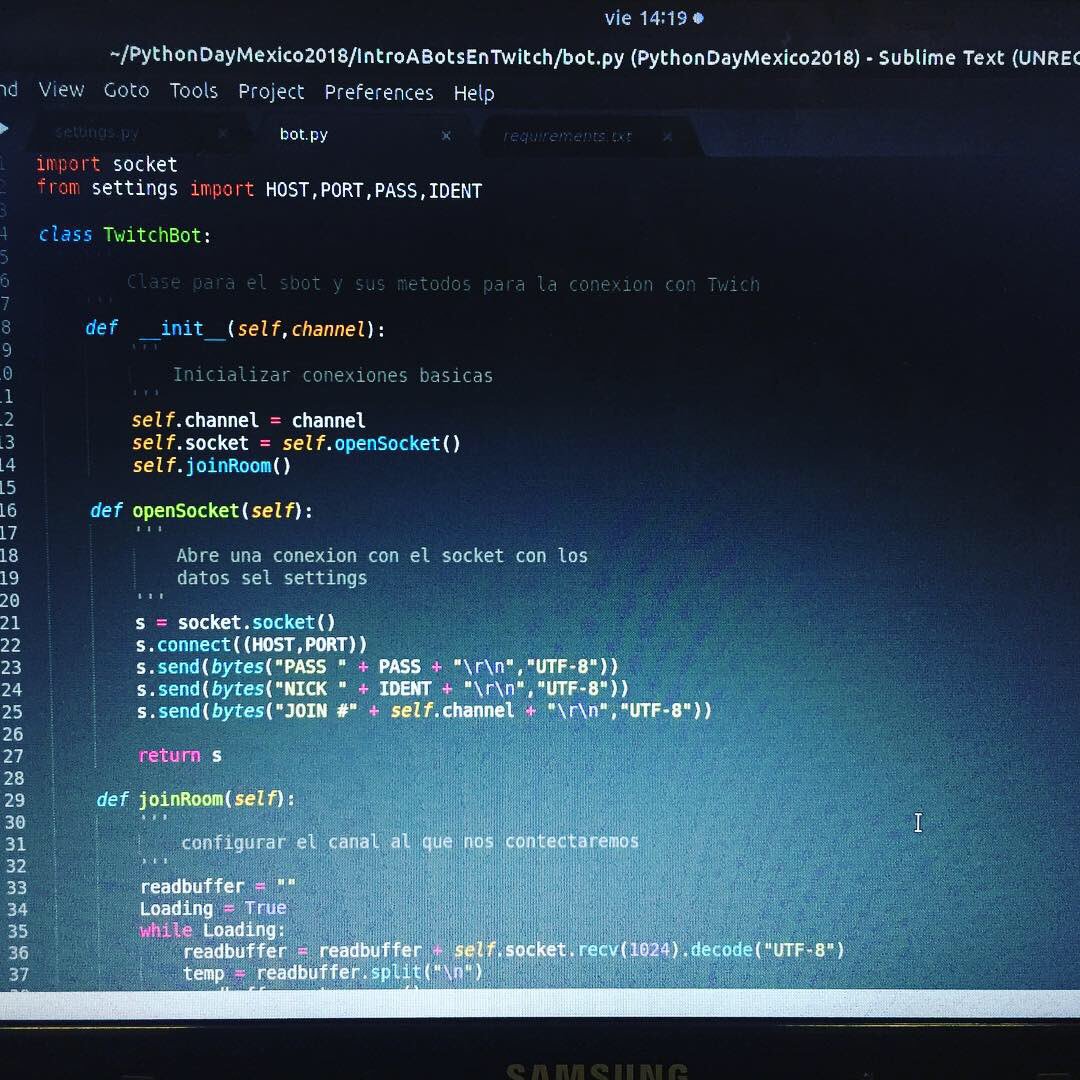Click gutter line number 29
1080x1080 pixels.
(x=14, y=800)
